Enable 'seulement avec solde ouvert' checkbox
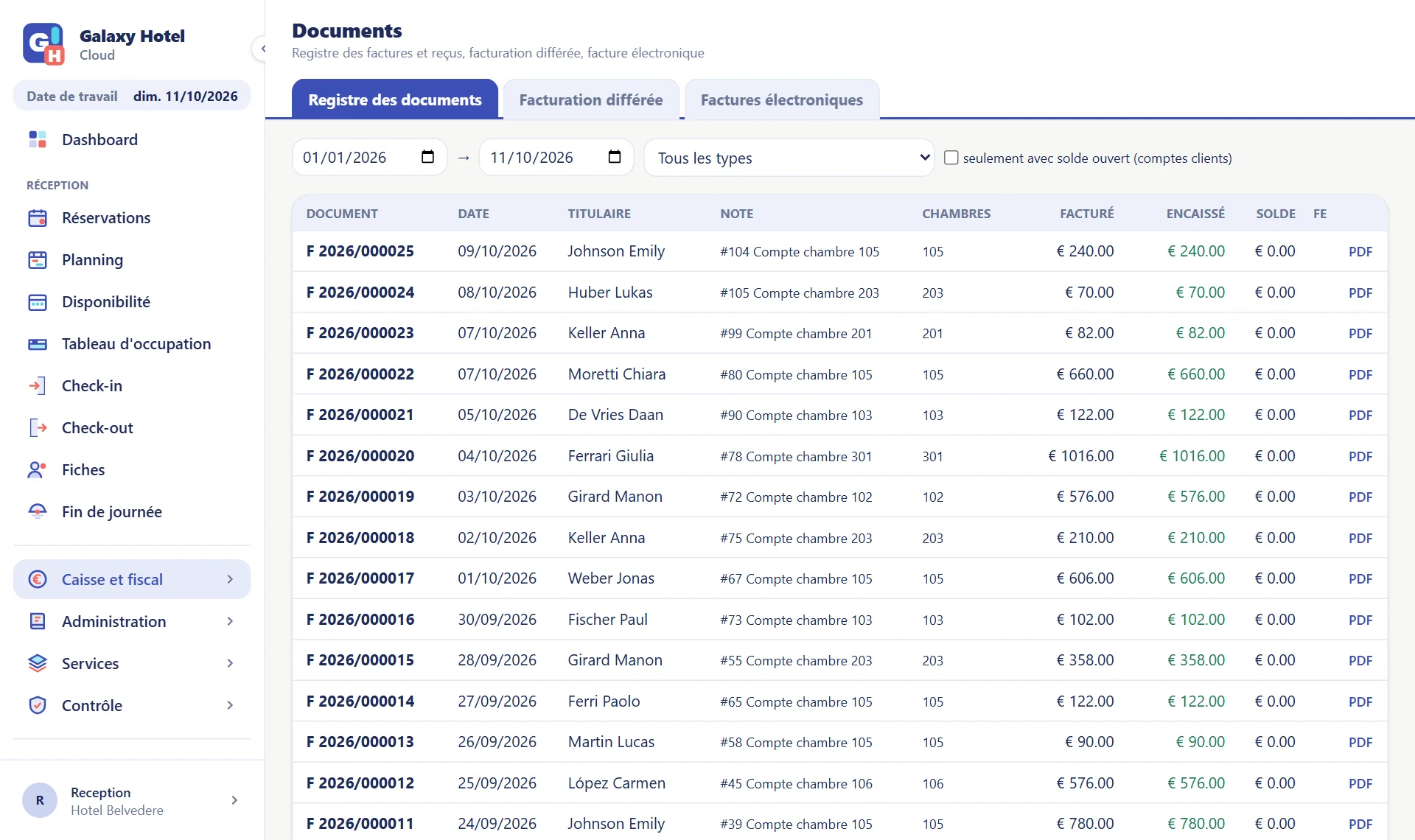The image size is (1415, 840). click(951, 158)
